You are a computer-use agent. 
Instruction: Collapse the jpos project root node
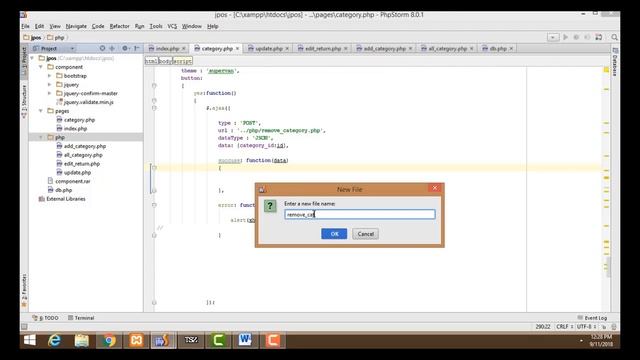pos(32,58)
